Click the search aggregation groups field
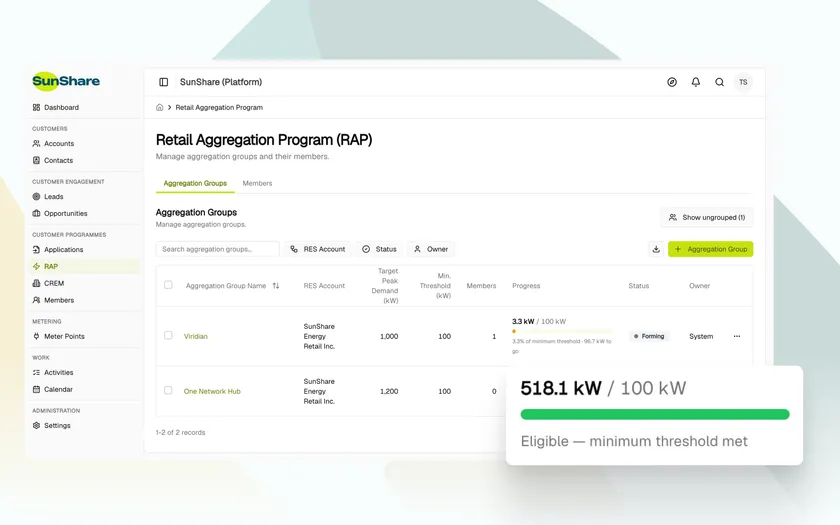This screenshot has height=525, width=840. (x=218, y=249)
